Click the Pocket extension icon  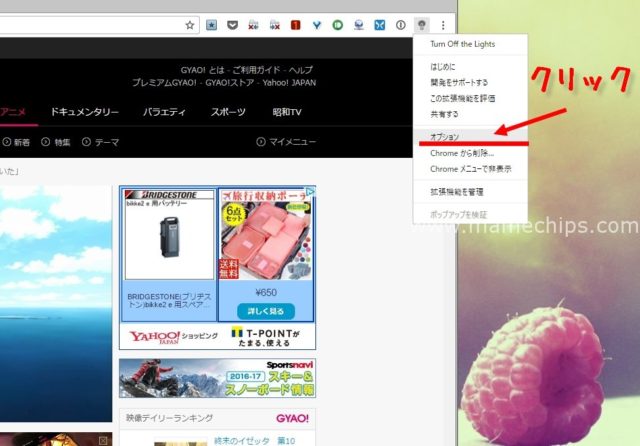pos(232,23)
